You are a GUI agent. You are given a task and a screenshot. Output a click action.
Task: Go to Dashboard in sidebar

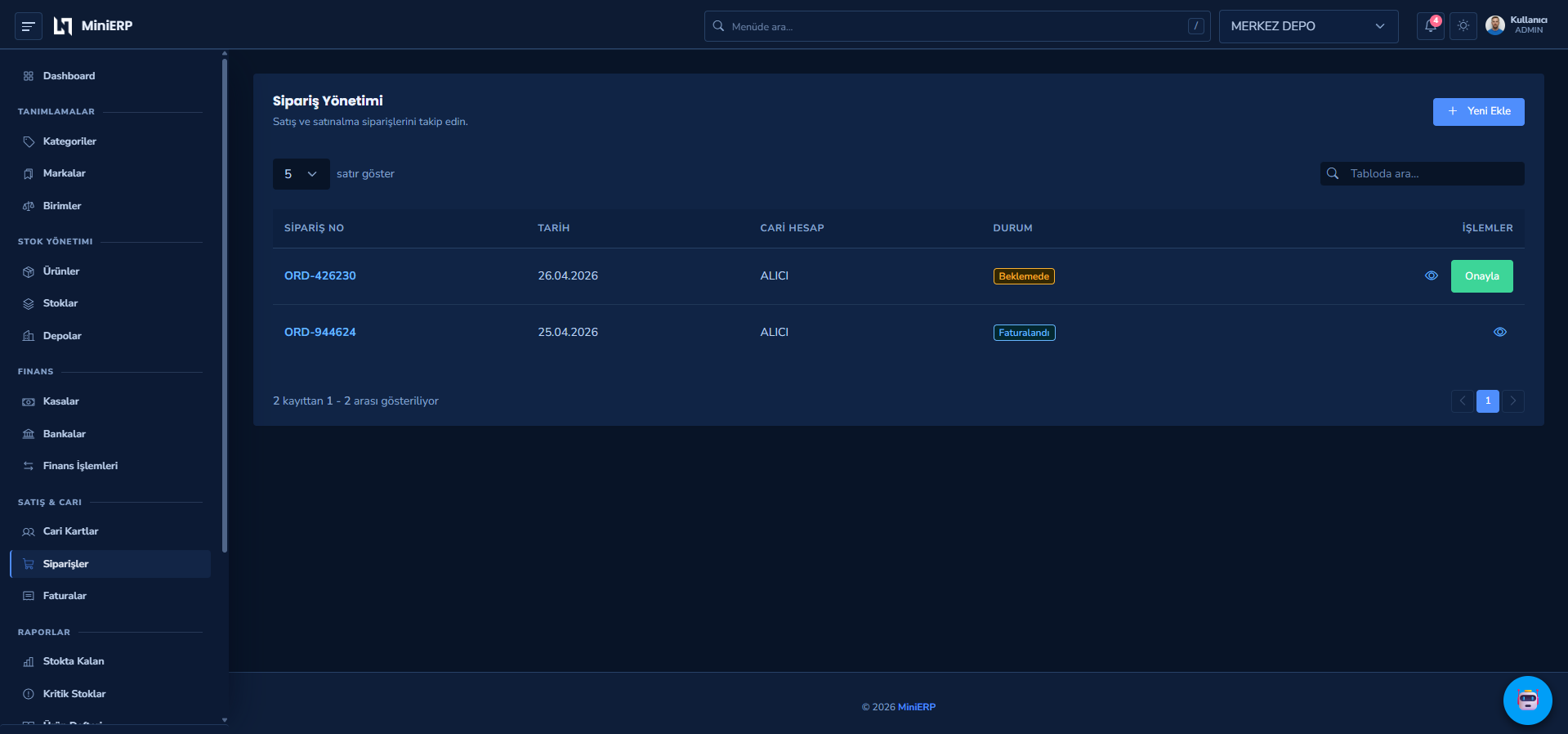110,76
